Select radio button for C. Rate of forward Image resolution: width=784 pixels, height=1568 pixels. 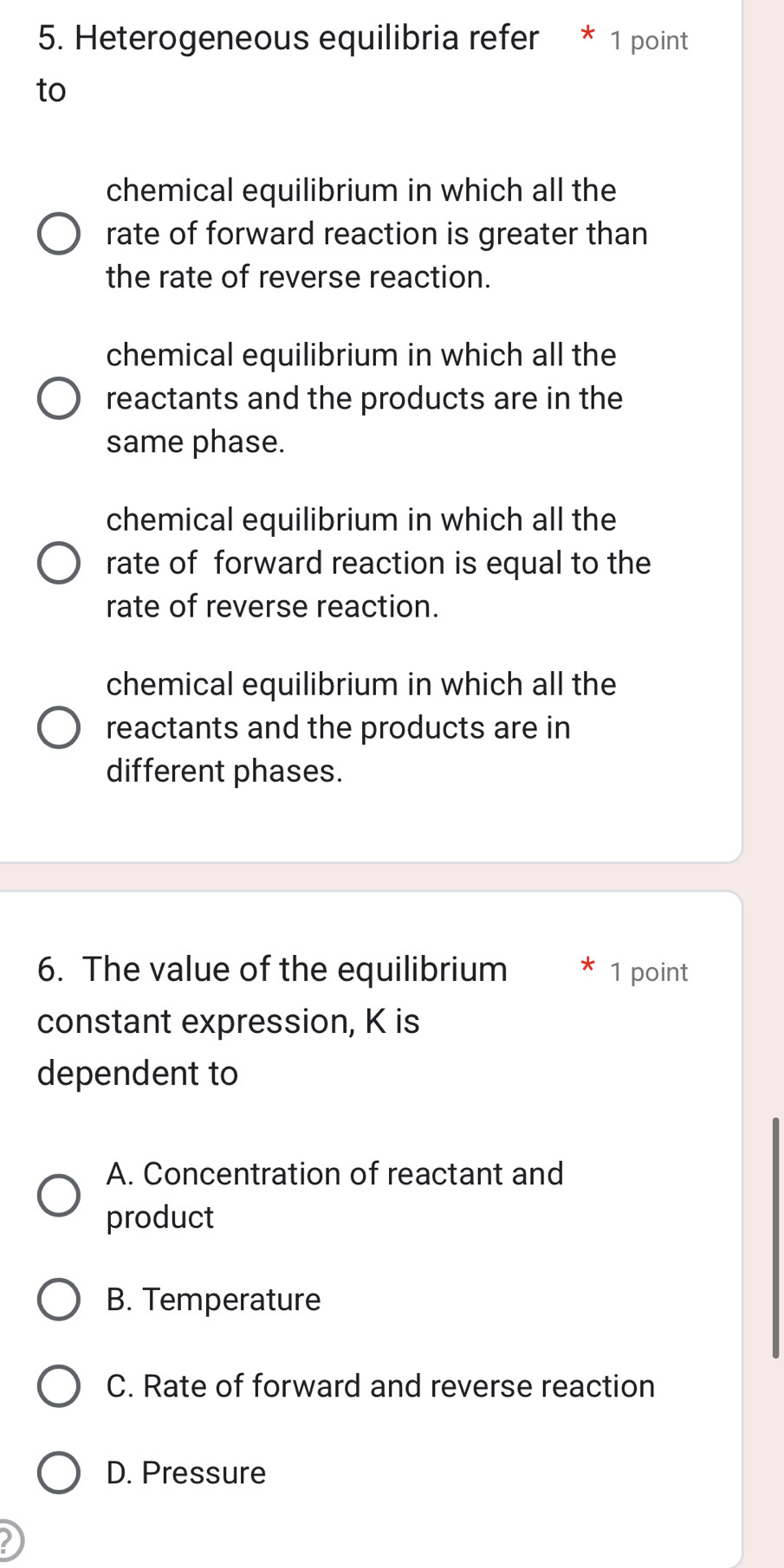coord(59,1386)
